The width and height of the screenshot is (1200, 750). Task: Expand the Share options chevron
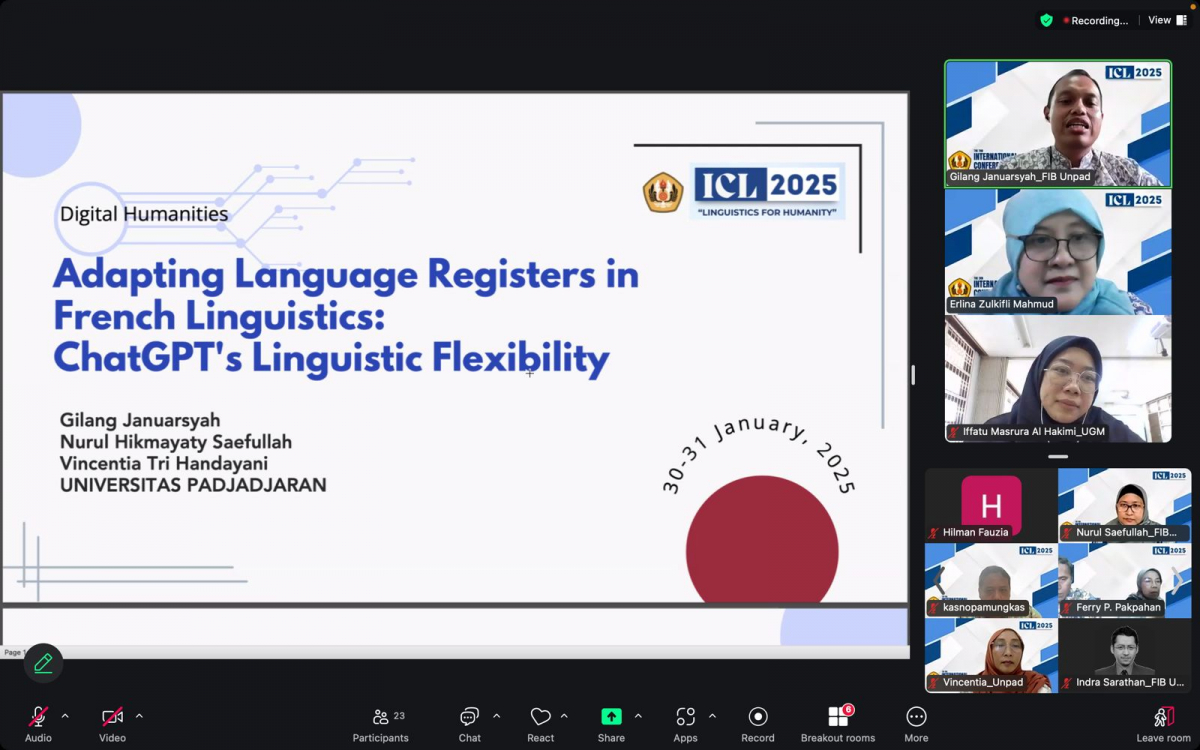click(x=638, y=716)
